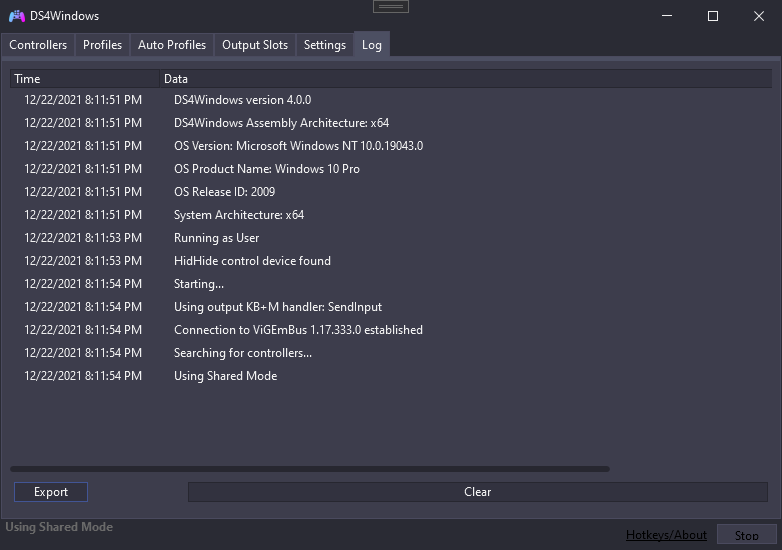Clear the log entries
The image size is (782, 550).
(477, 492)
